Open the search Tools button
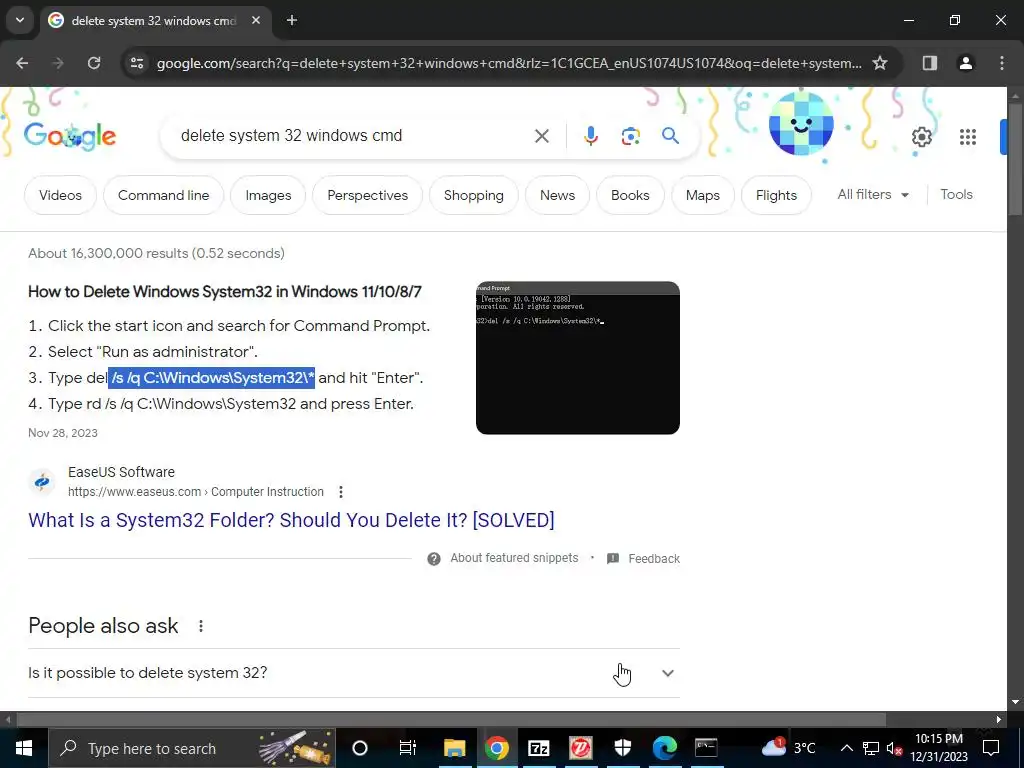The width and height of the screenshot is (1024, 768). coord(956,195)
